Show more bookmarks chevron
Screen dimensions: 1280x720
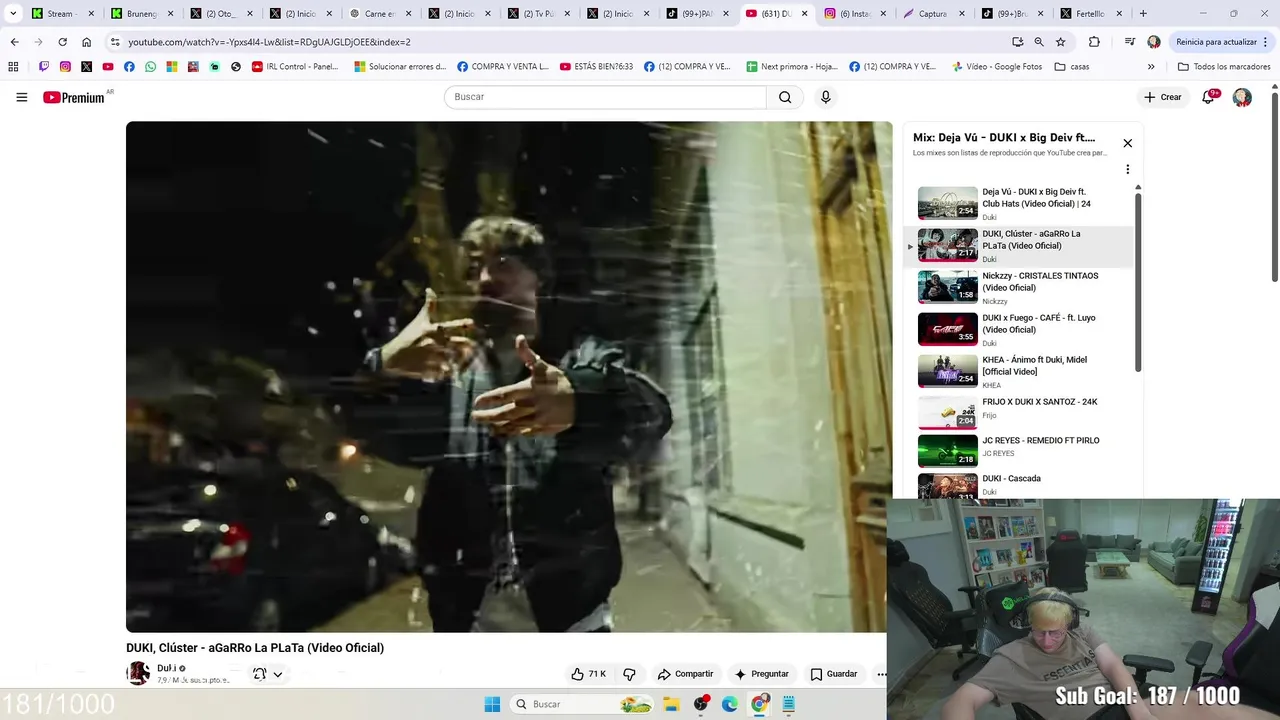[x=1150, y=67]
